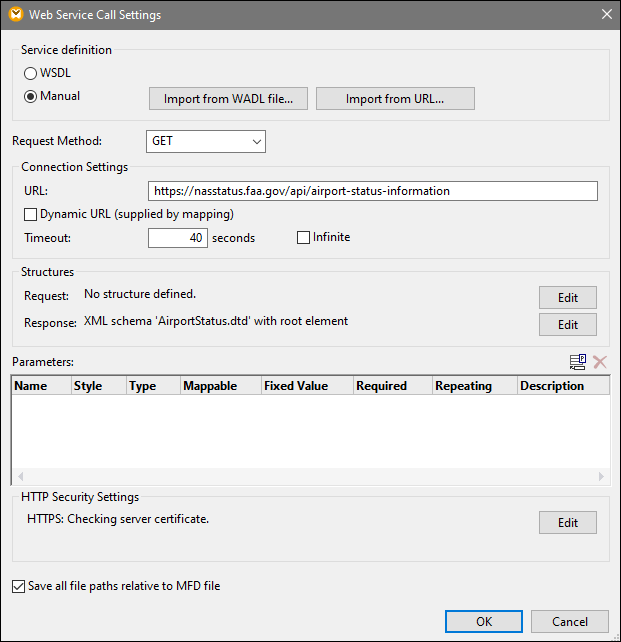Click the red delete parameter icon
Screen dimensions: 621x642
pos(600,362)
